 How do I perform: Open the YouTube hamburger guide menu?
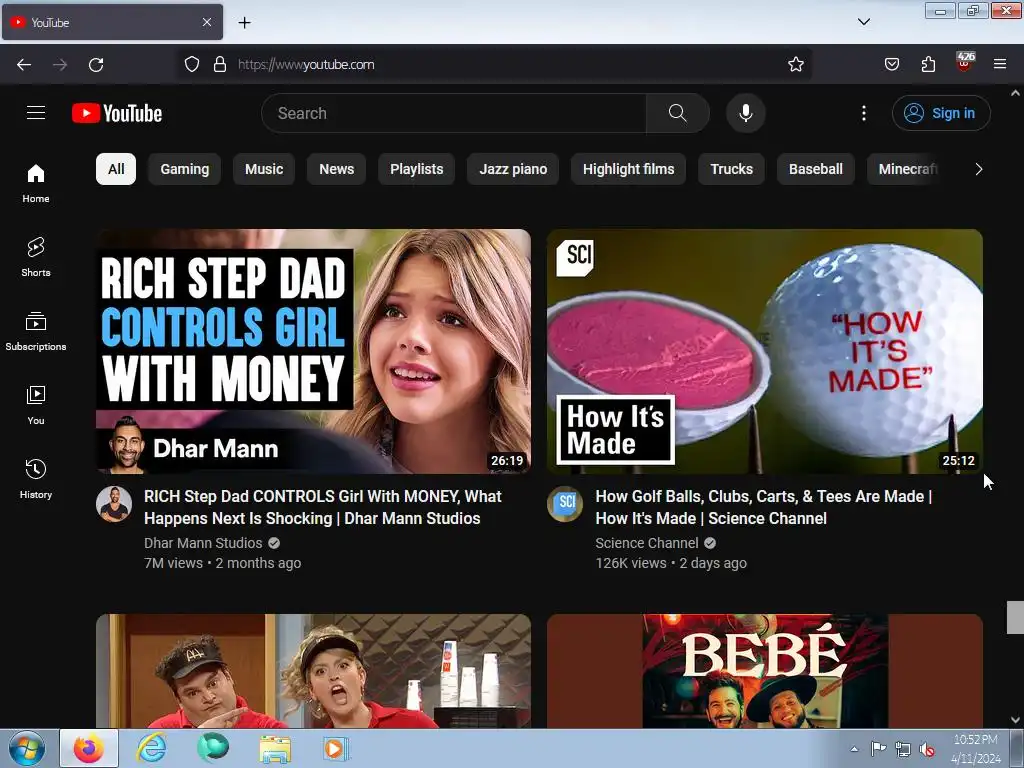click(36, 113)
